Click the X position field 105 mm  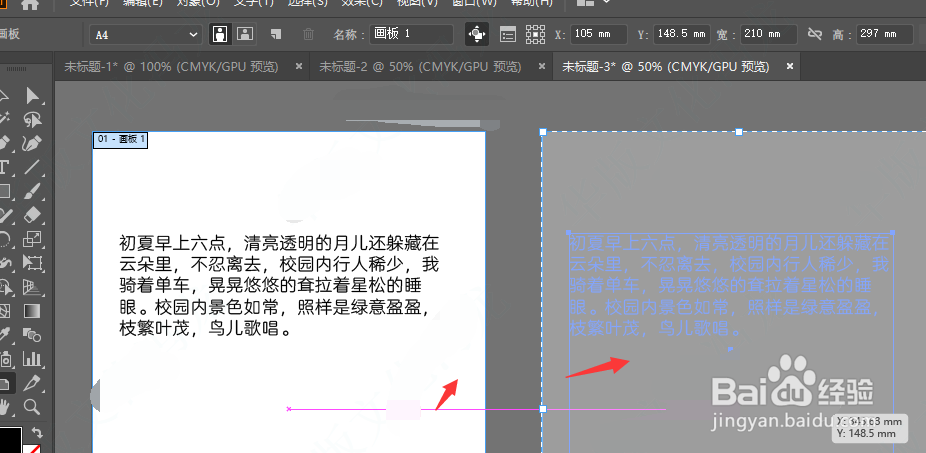pyautogui.click(x=599, y=34)
